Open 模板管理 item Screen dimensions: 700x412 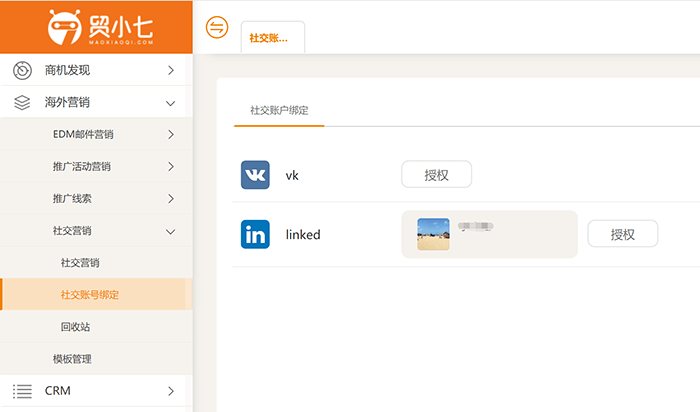click(x=96, y=359)
